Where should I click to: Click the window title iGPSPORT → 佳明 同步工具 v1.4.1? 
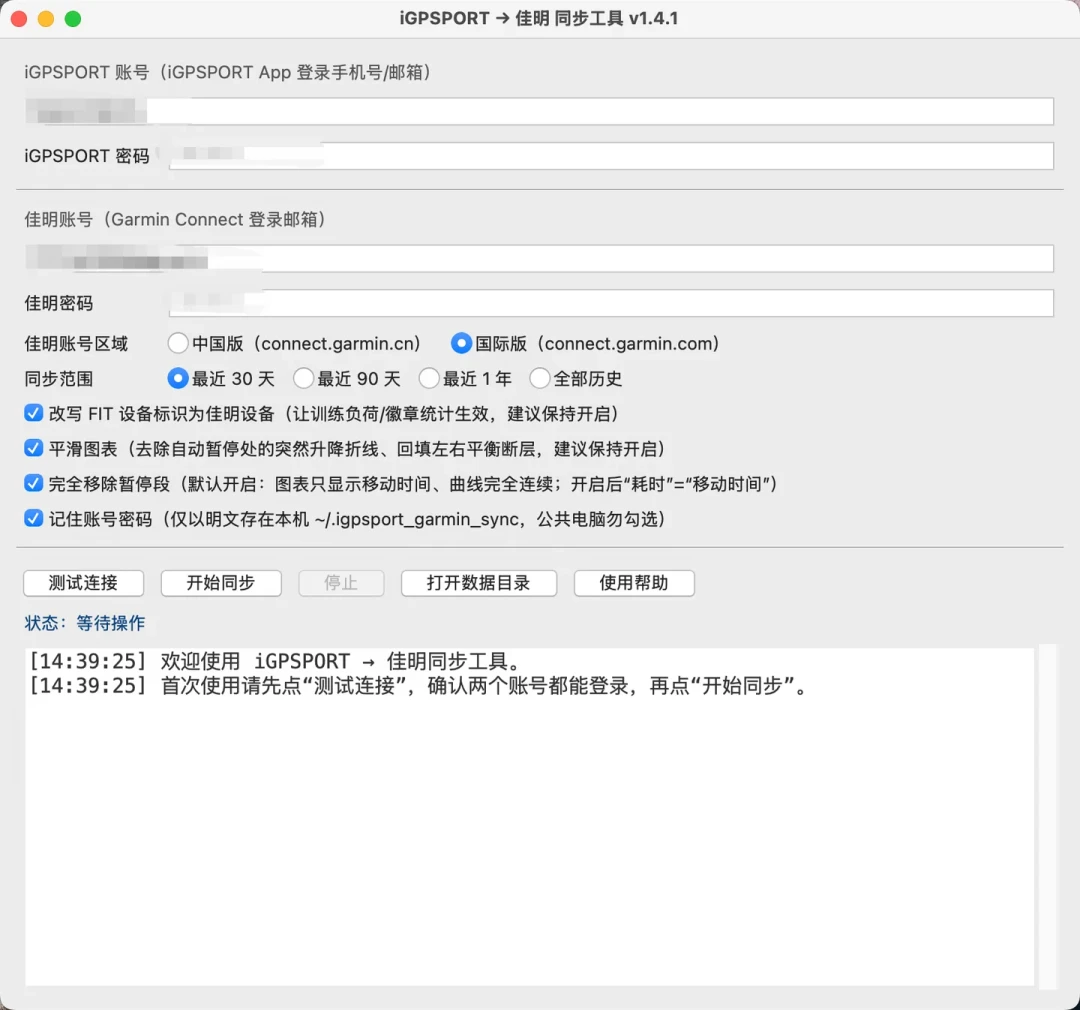click(539, 19)
